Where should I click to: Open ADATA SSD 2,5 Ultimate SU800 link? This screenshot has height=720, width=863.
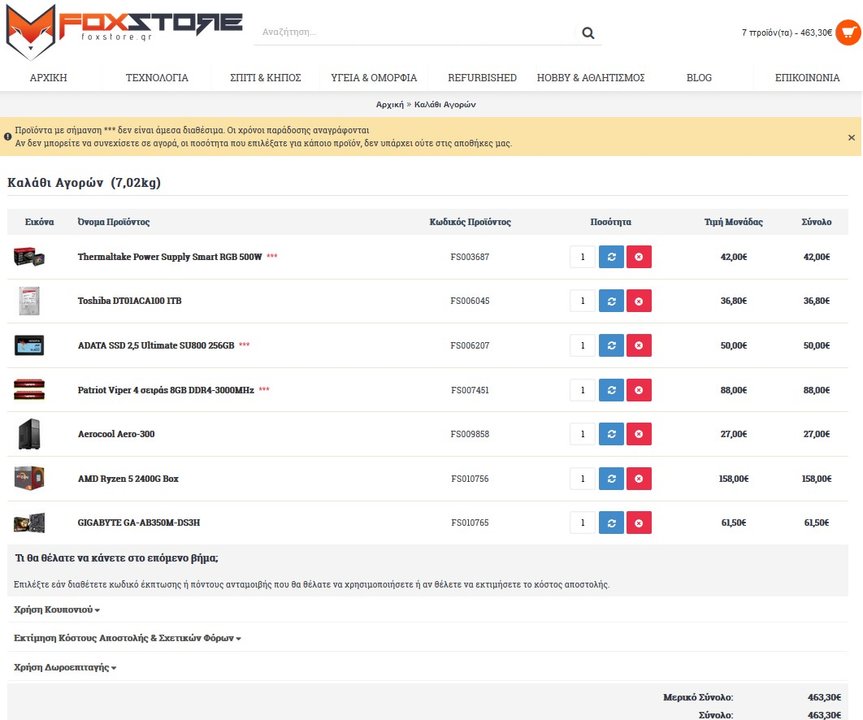click(x=156, y=346)
